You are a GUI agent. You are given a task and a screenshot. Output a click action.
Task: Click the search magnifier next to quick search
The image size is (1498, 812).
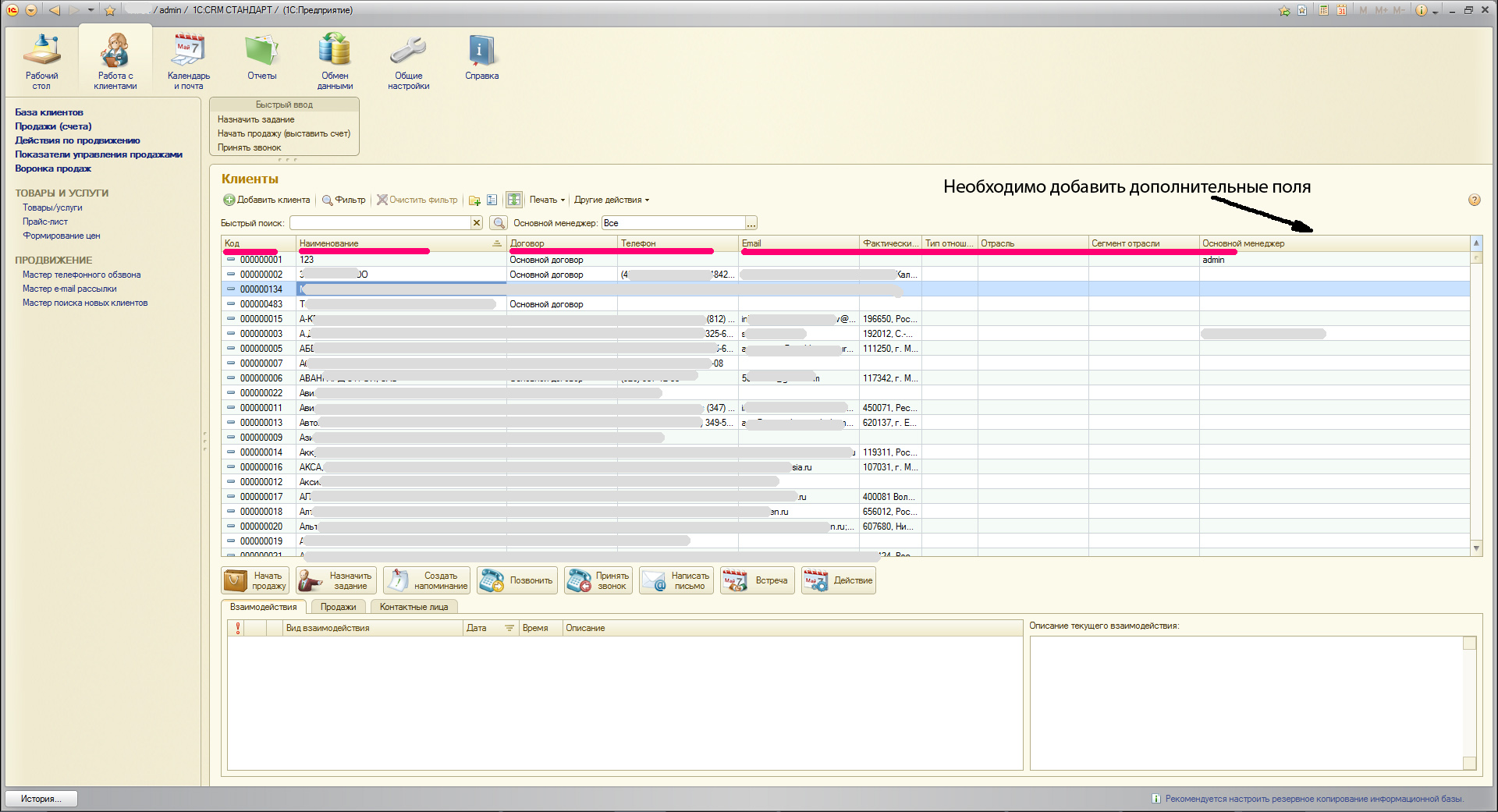coord(499,223)
